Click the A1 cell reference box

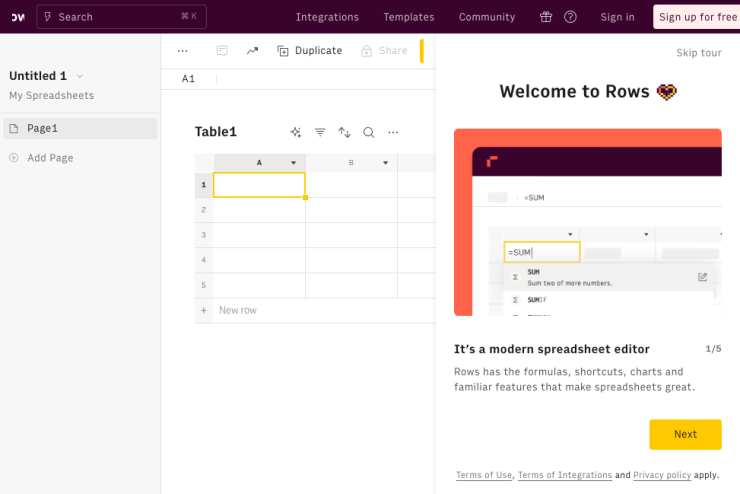pos(188,79)
